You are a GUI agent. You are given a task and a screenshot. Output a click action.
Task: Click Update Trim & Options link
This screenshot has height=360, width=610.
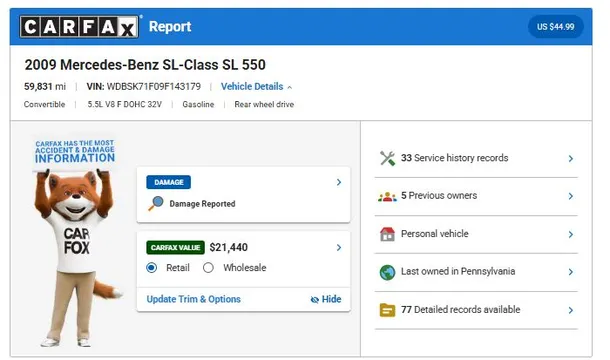[193, 299]
